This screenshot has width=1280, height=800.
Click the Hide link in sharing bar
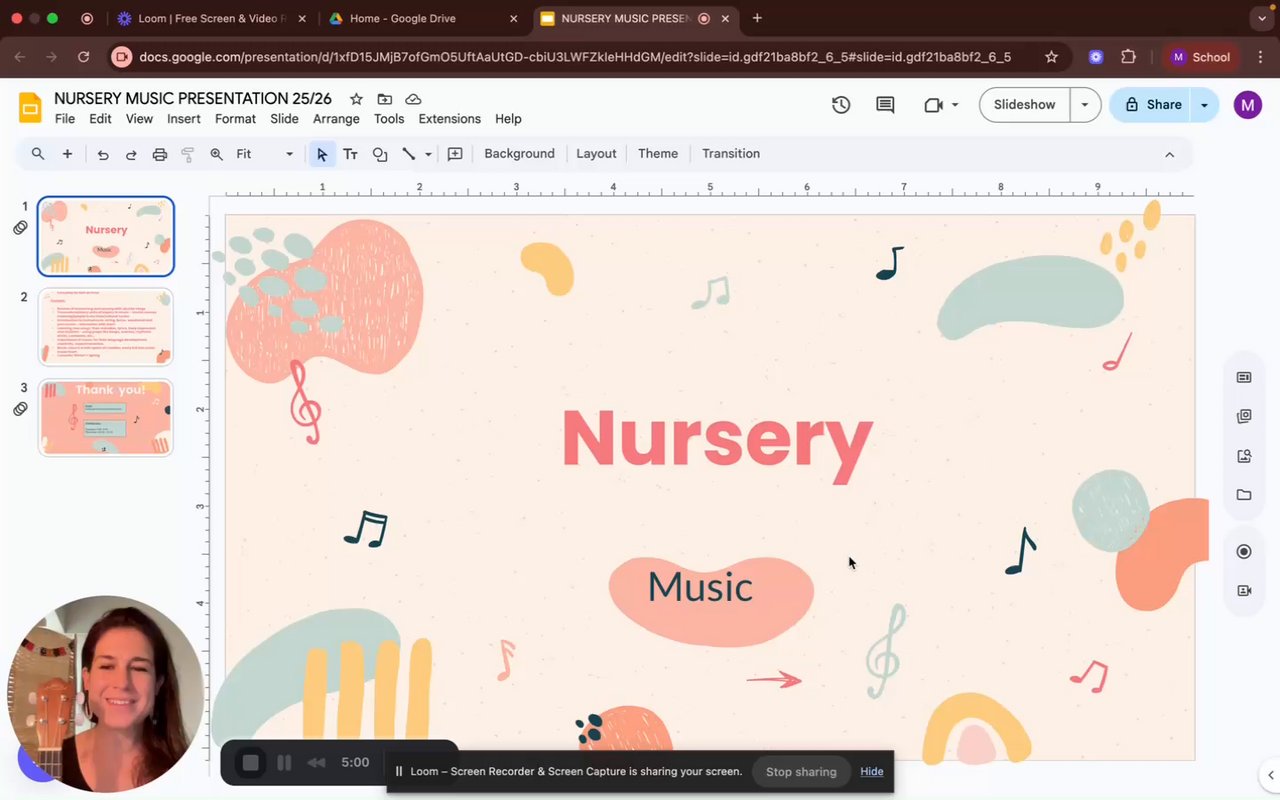coord(872,772)
